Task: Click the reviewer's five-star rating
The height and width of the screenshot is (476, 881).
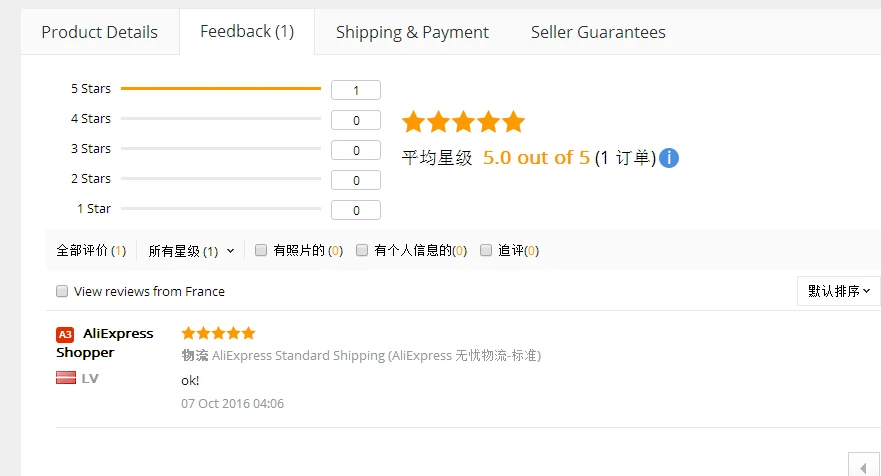Action: click(x=218, y=333)
